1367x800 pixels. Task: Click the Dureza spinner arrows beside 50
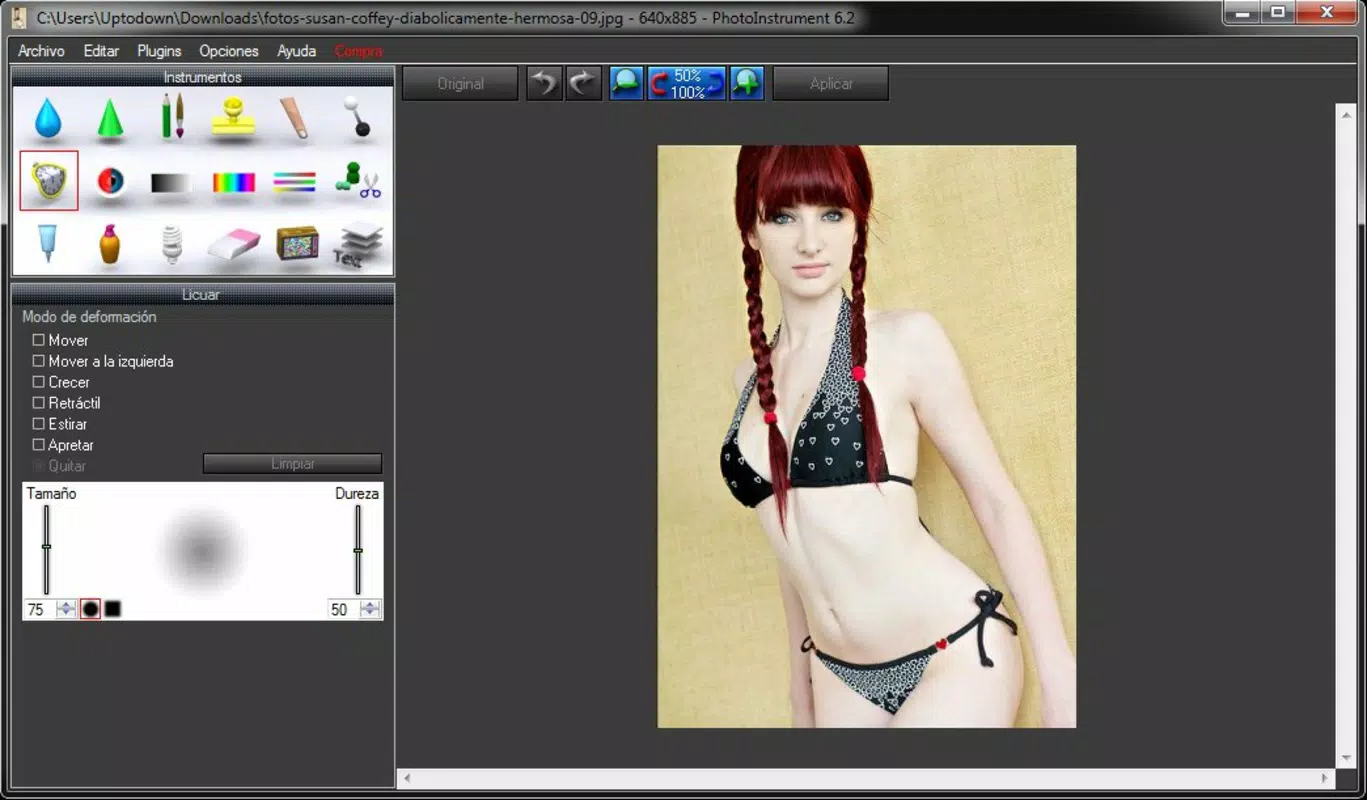(370, 609)
